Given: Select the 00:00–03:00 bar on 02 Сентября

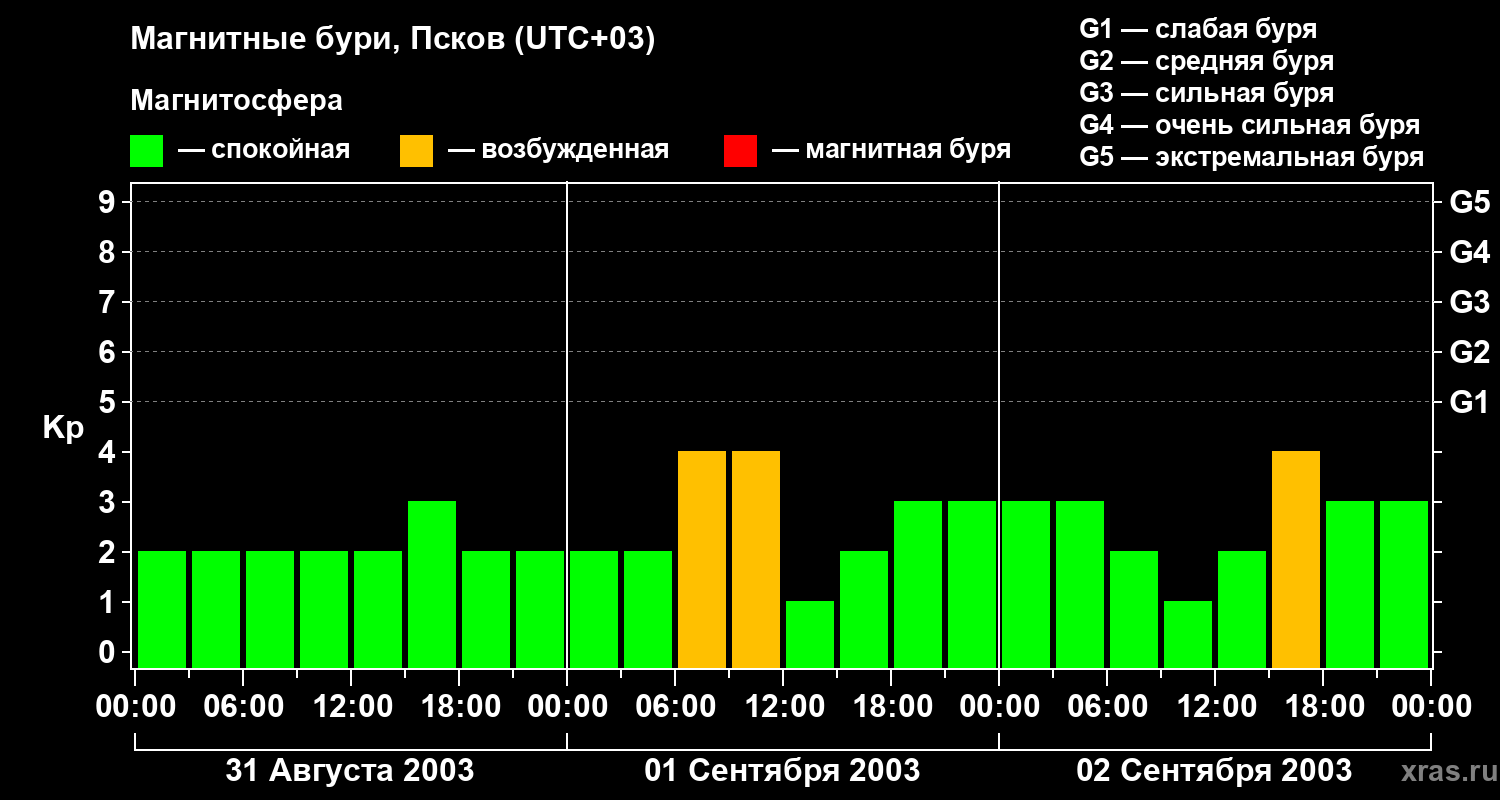Looking at the screenshot, I should [1026, 585].
